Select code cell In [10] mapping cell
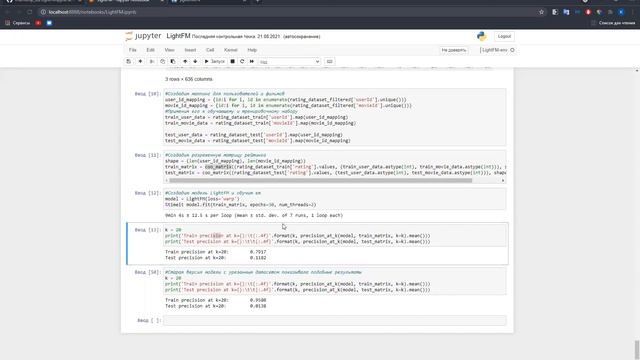 tap(335, 117)
